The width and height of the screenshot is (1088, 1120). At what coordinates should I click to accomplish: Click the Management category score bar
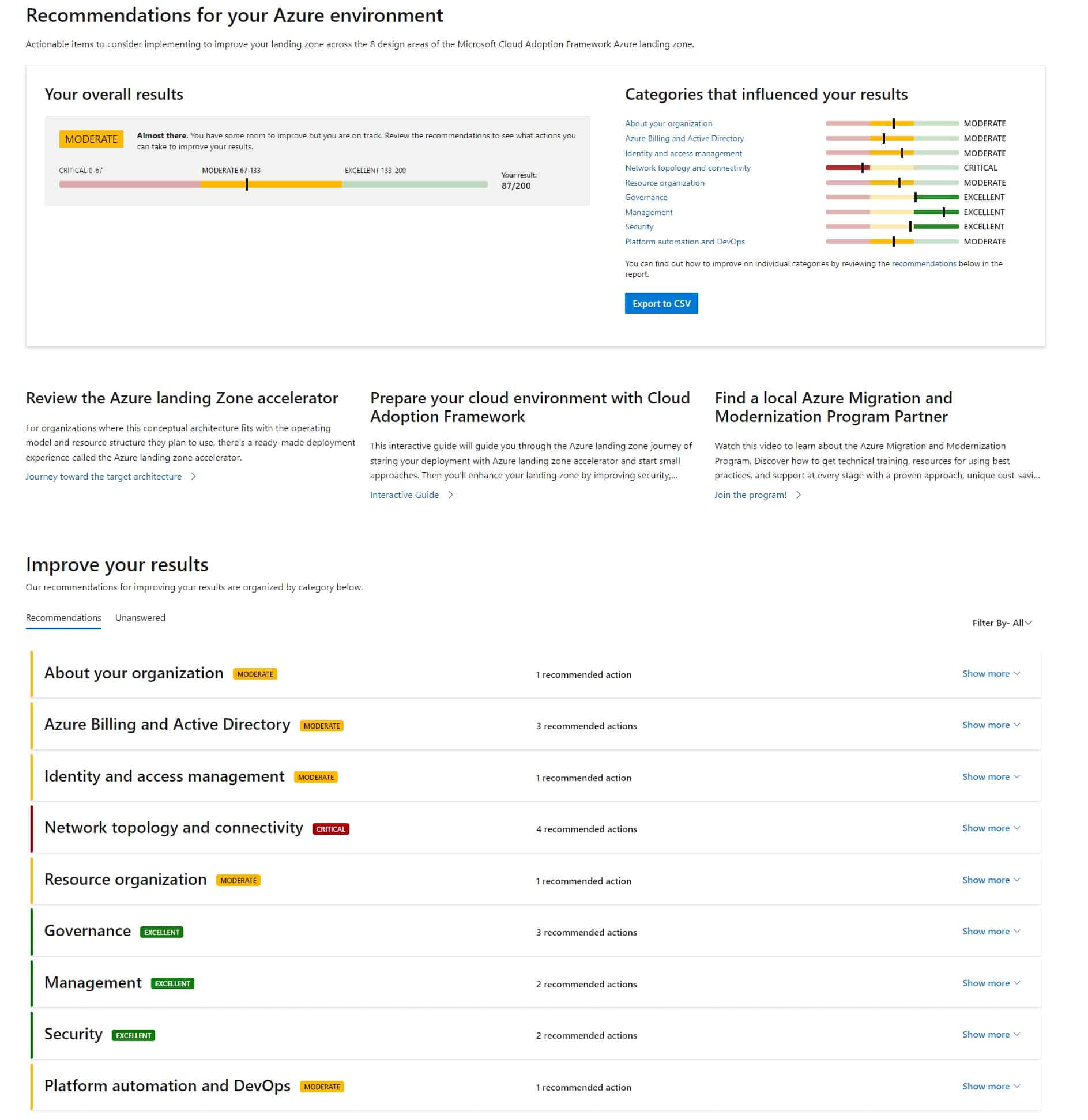point(892,212)
